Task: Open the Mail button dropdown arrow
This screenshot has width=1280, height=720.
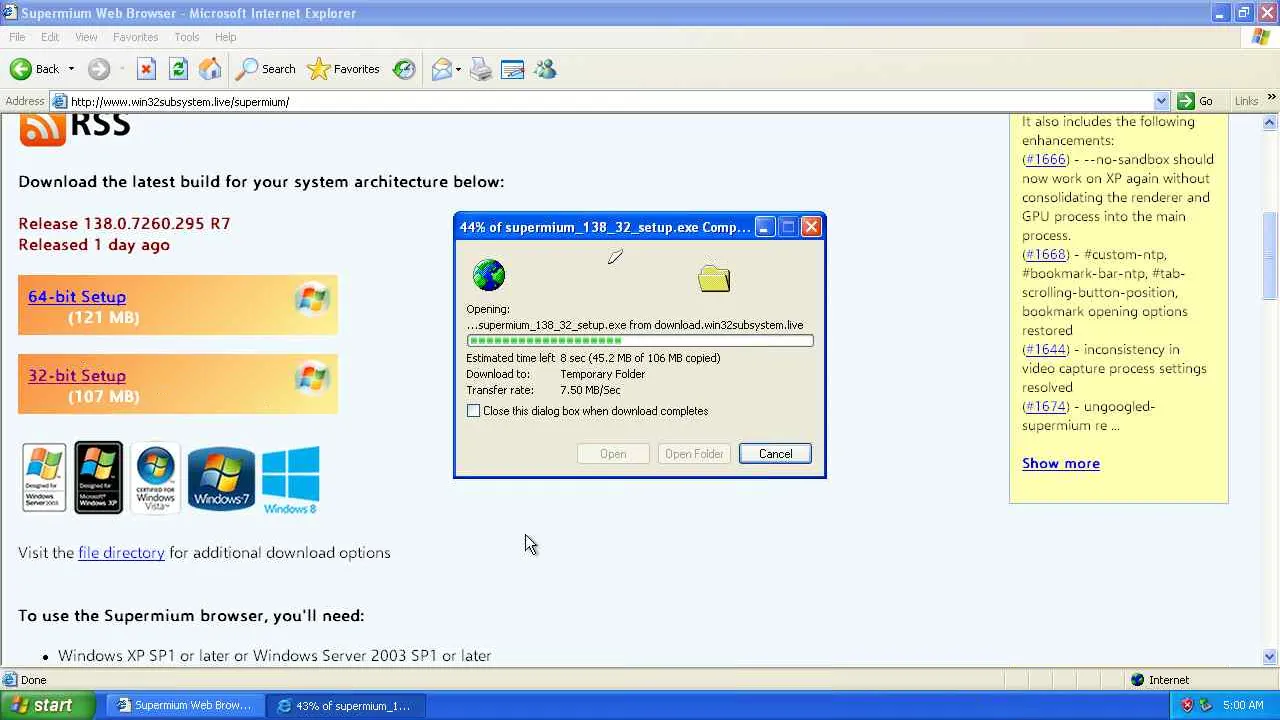Action: point(458,69)
